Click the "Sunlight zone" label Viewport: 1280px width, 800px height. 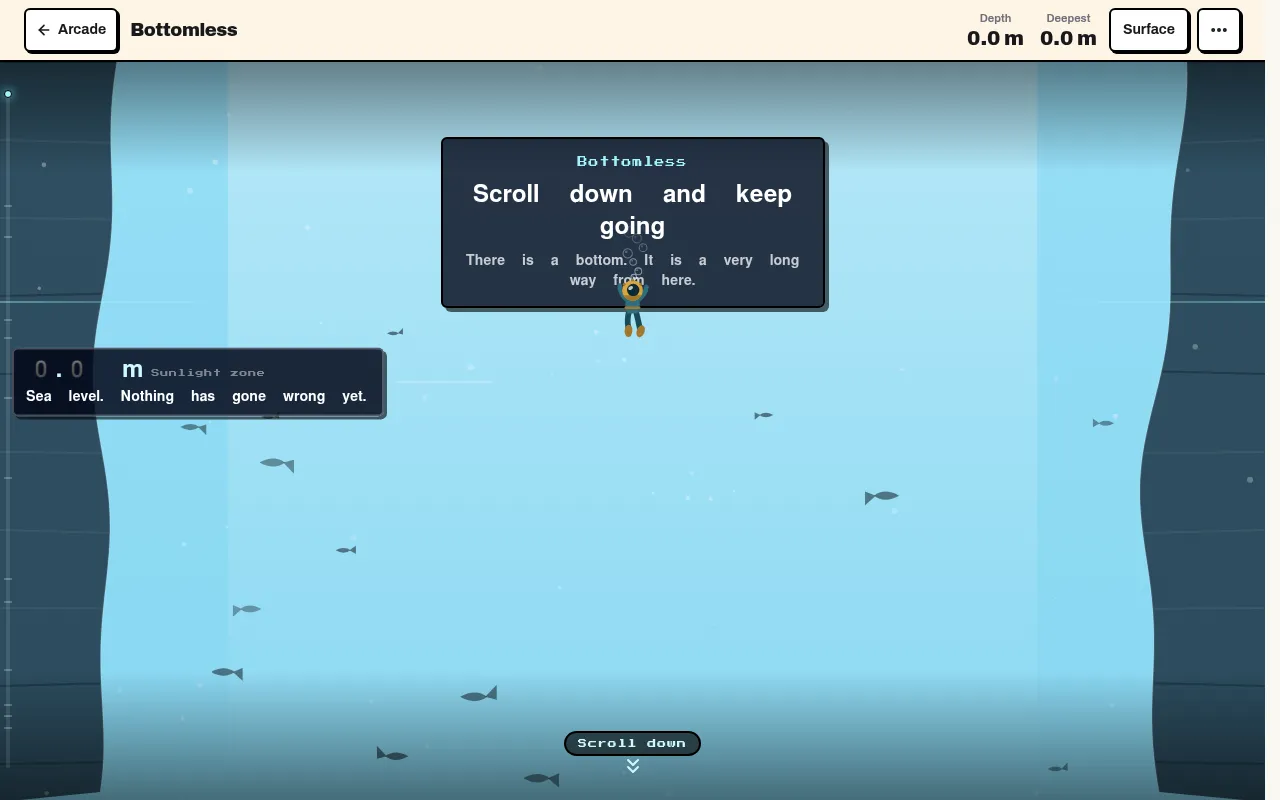coord(208,373)
